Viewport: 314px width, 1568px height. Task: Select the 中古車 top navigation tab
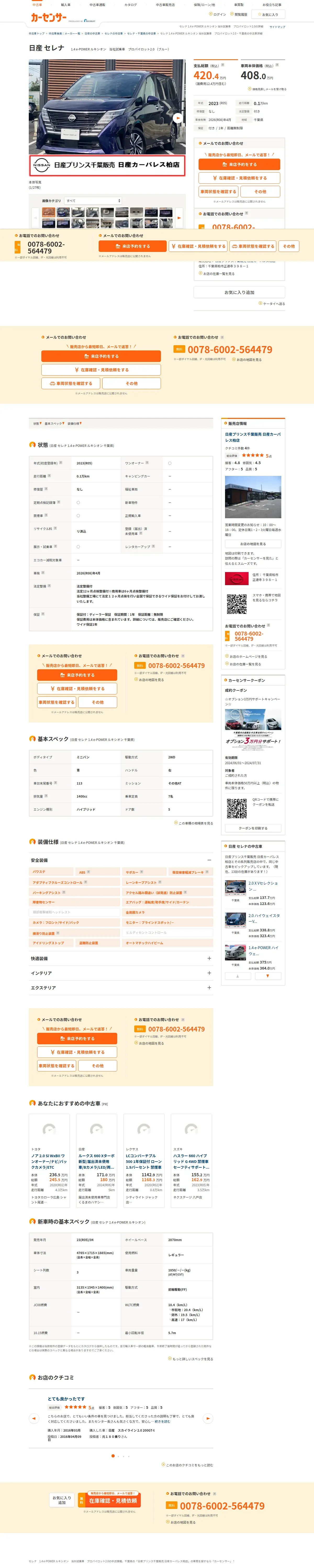point(37,5)
